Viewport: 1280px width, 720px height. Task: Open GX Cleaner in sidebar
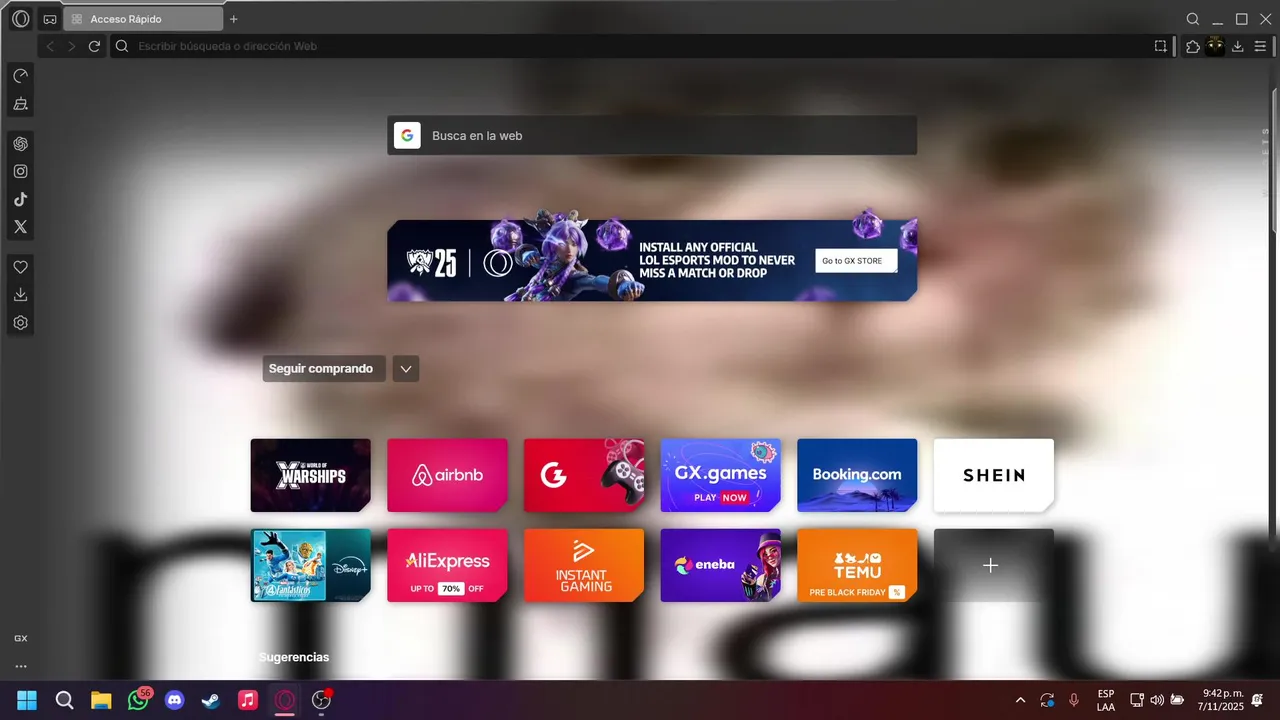pos(20,104)
